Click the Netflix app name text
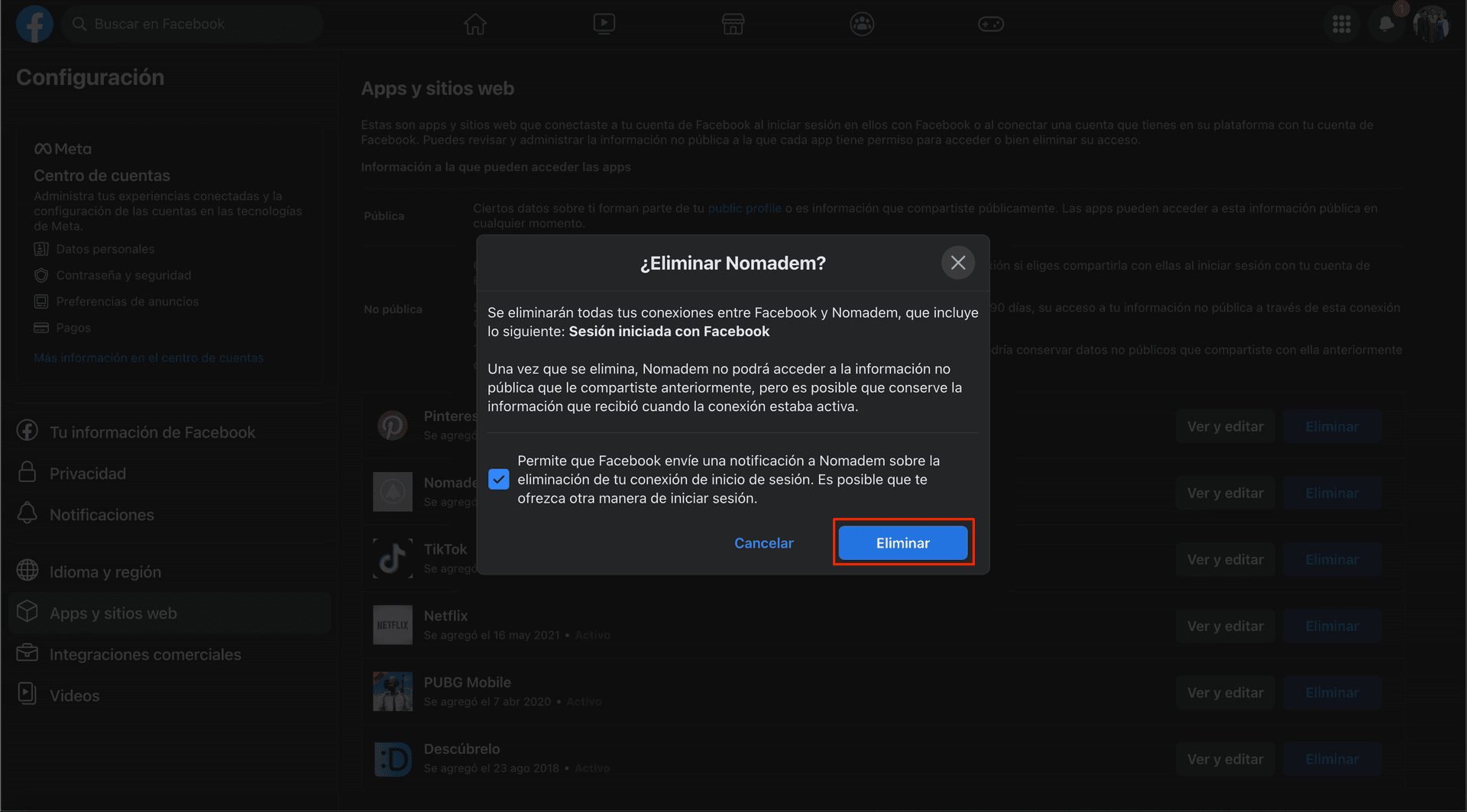 [x=445, y=616]
